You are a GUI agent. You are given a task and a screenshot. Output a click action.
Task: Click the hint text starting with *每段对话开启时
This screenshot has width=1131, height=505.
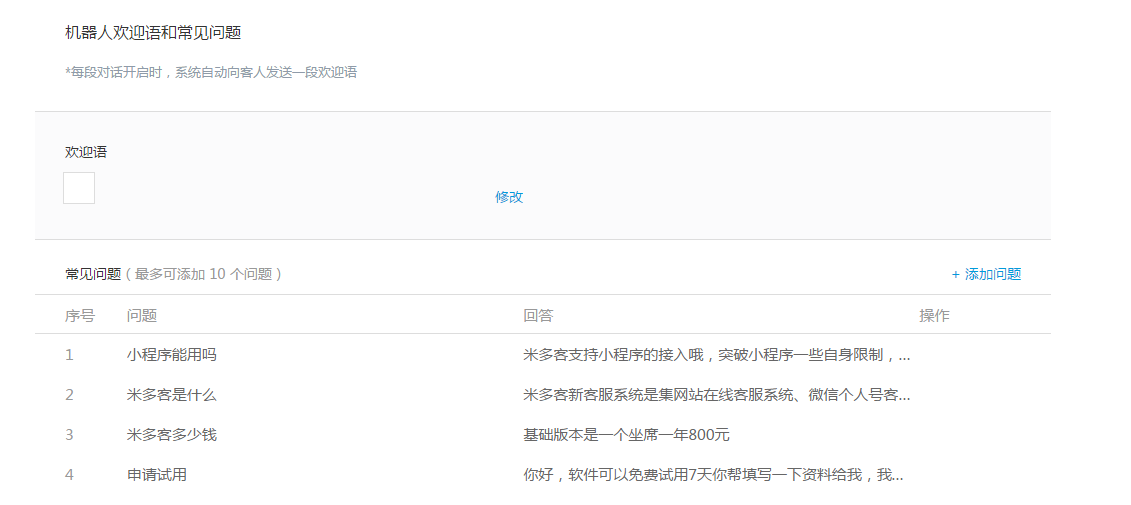(211, 73)
